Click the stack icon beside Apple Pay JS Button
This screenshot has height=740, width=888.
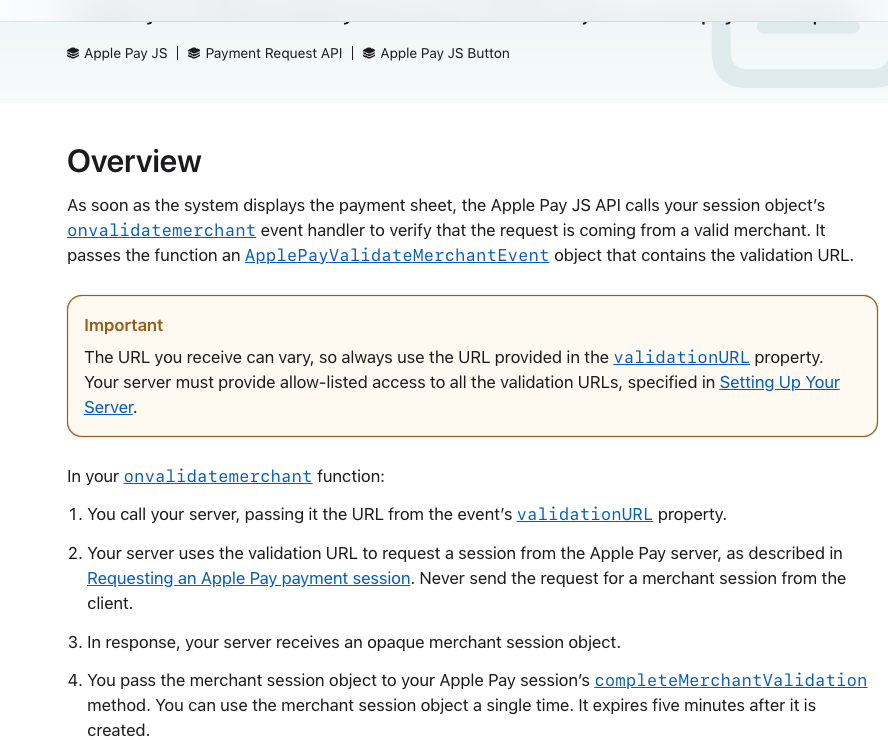click(x=369, y=53)
